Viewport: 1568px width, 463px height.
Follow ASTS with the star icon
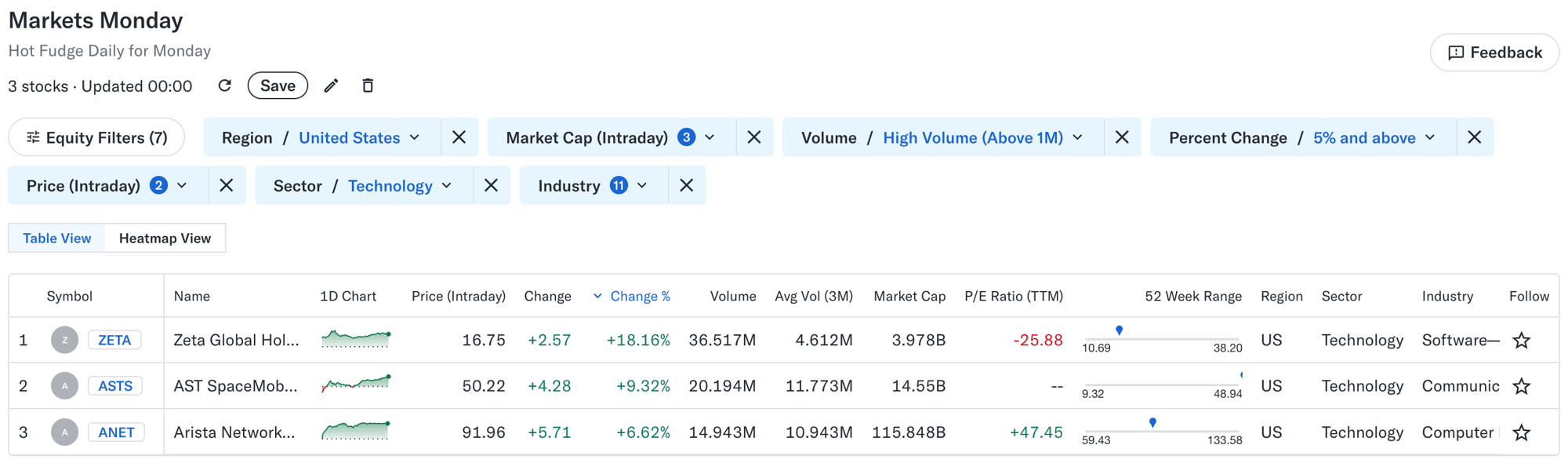1522,386
